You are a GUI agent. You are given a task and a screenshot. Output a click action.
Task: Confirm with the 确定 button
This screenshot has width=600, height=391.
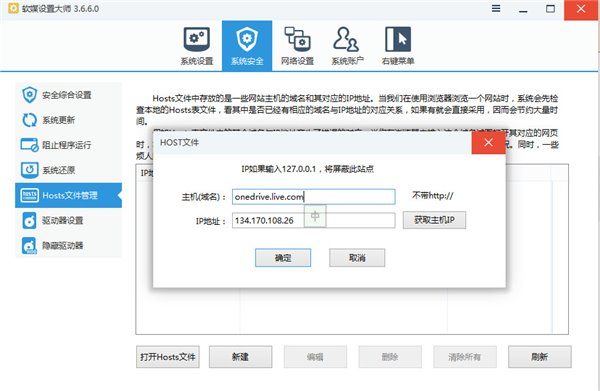tap(283, 258)
